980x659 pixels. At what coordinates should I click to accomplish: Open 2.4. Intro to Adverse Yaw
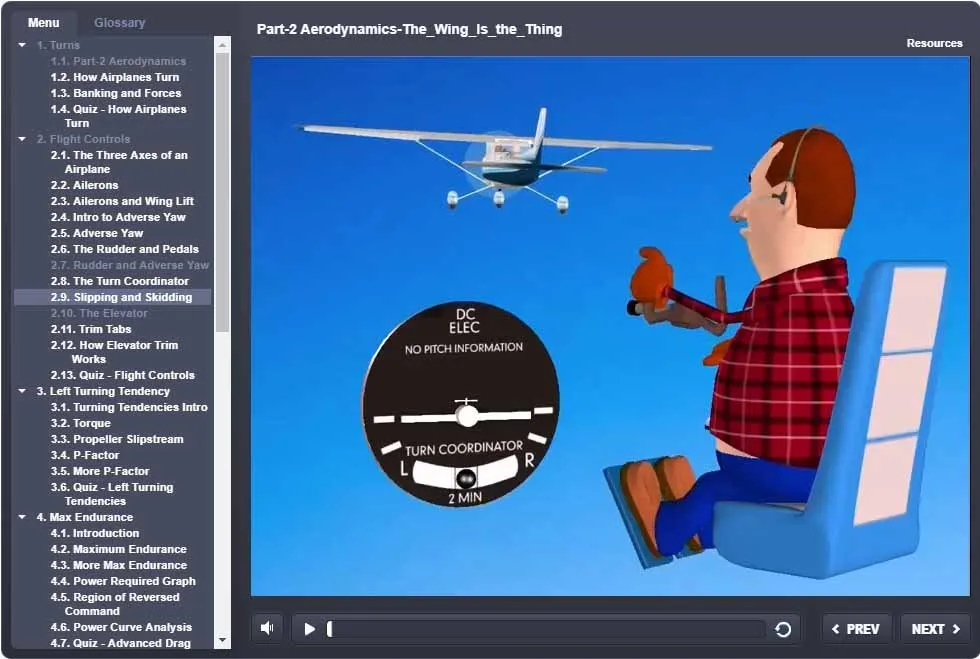(x=118, y=217)
